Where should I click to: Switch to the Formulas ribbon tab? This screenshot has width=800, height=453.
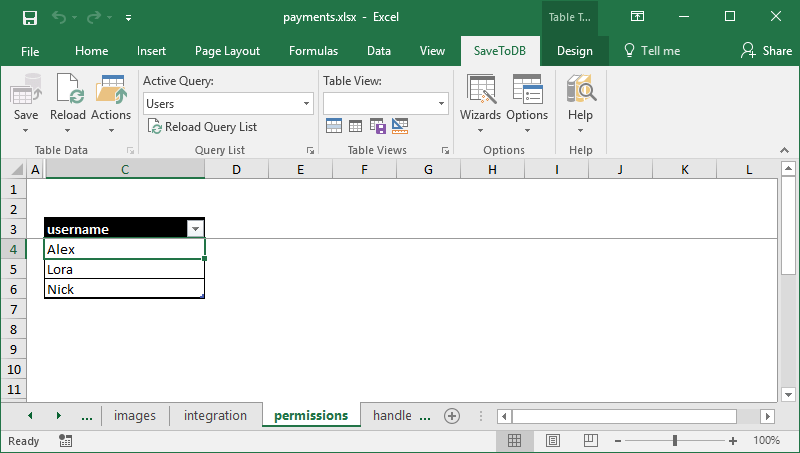pyautogui.click(x=313, y=51)
